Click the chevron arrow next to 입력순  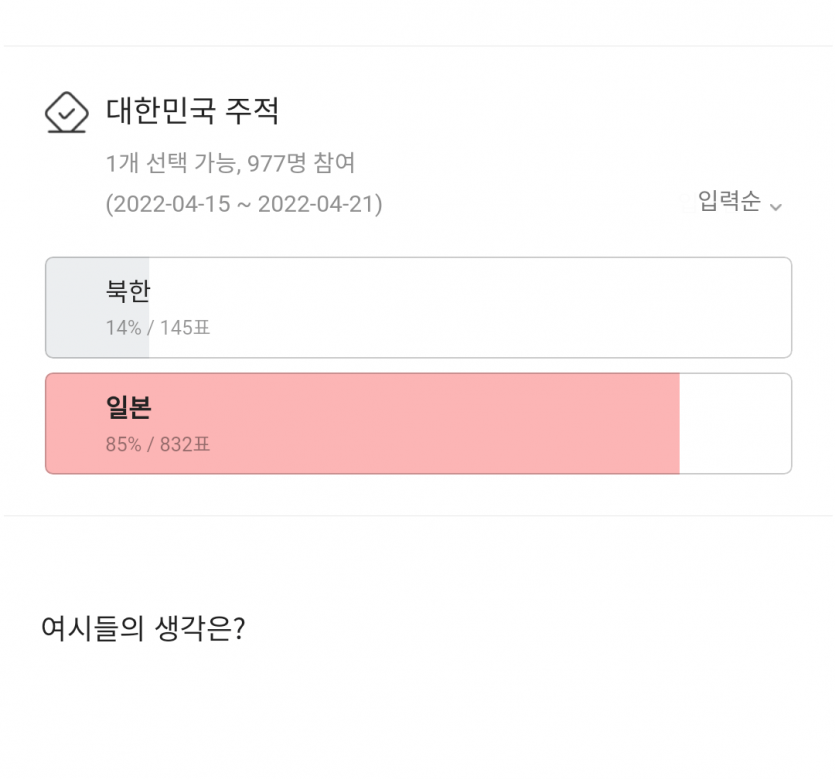[776, 207]
